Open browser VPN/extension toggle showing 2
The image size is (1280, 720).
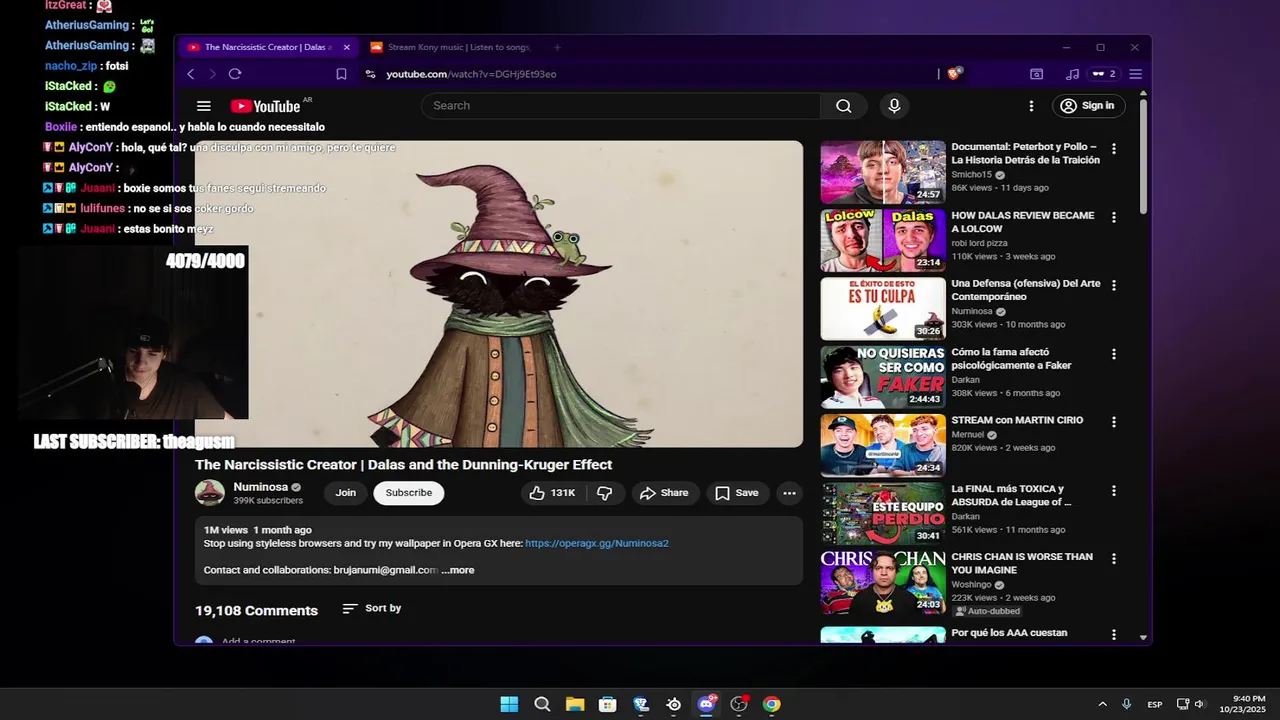coord(1104,74)
